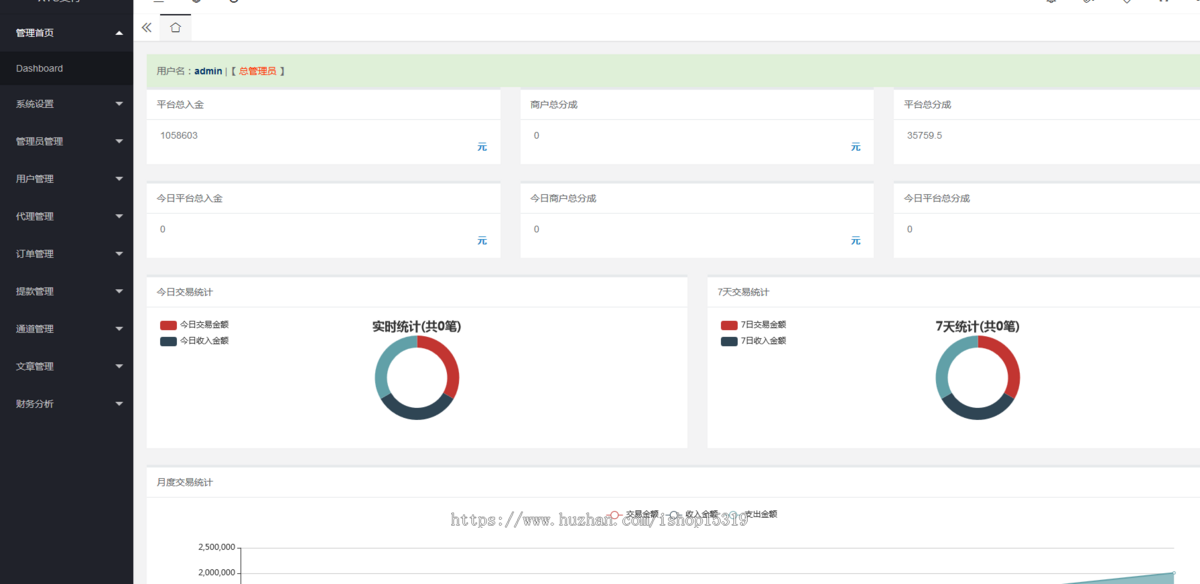Screen dimensions: 1200x584
Task: Click red segment of 实时统计 donut chart
Action: click(x=449, y=362)
